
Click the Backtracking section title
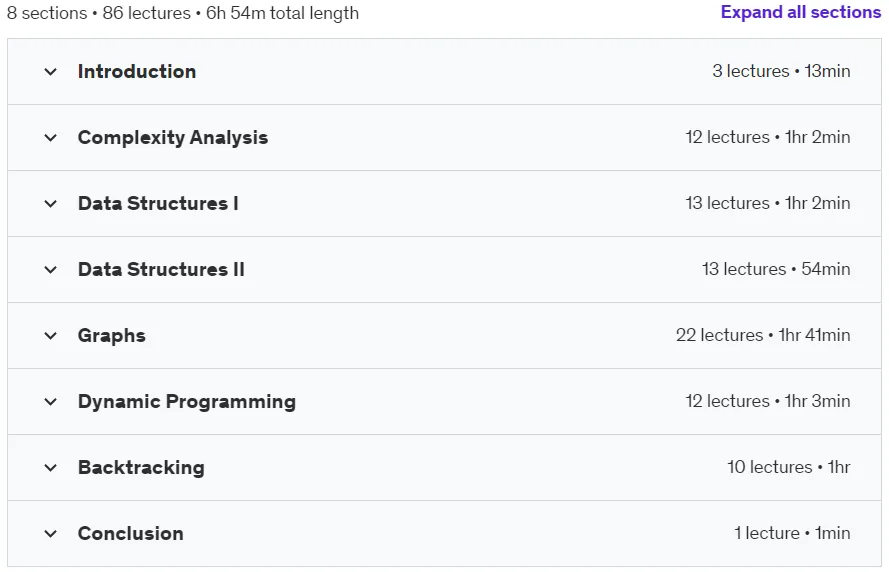[141, 468]
